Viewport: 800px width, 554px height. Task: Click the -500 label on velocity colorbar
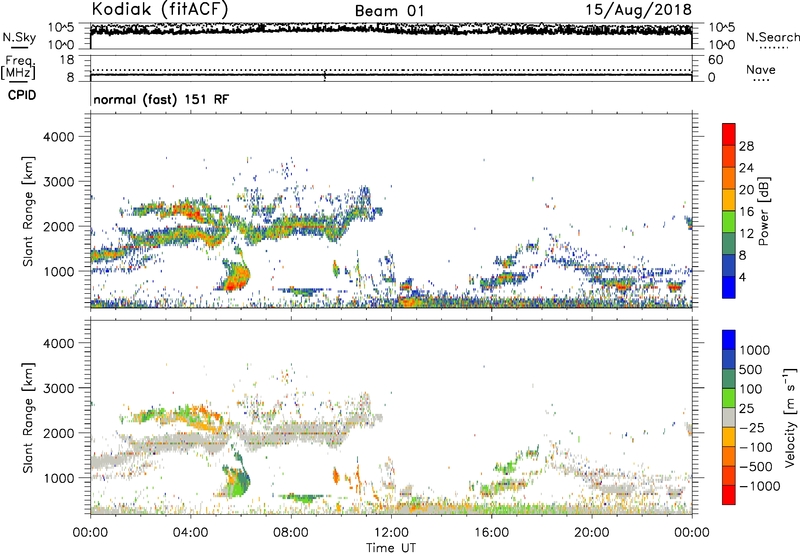click(x=756, y=466)
